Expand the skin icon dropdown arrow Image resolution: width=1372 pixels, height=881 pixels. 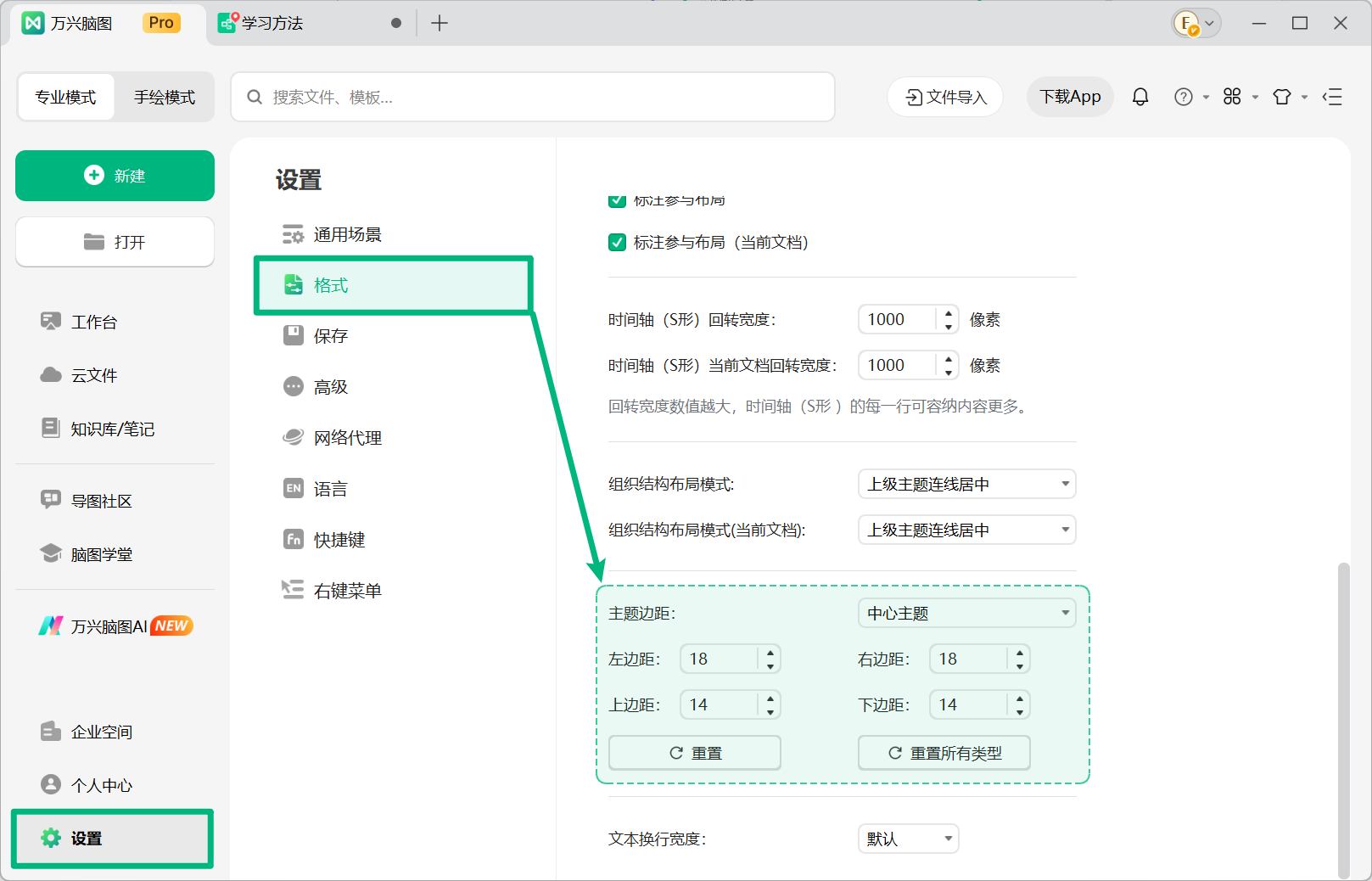point(1304,98)
